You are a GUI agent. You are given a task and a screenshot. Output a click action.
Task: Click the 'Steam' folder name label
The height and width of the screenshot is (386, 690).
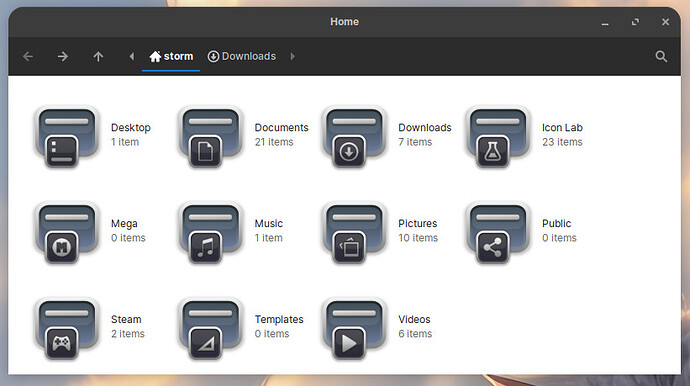126,320
